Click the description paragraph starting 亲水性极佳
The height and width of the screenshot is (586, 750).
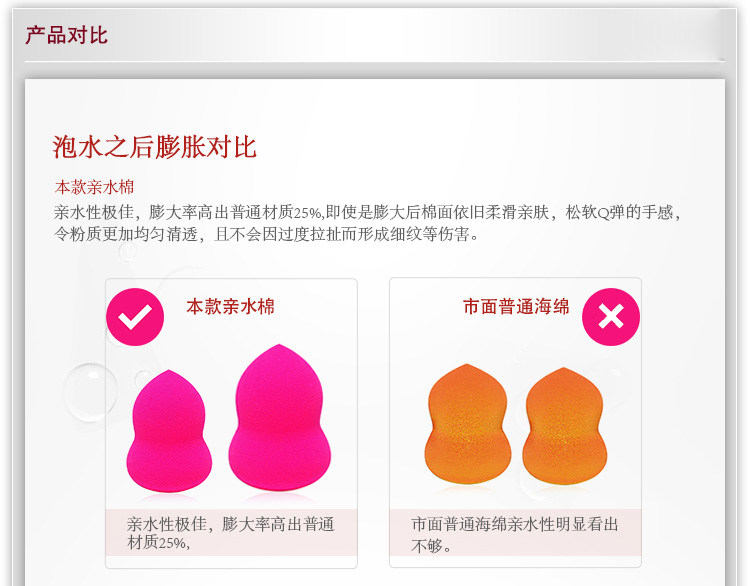pyautogui.click(x=367, y=223)
